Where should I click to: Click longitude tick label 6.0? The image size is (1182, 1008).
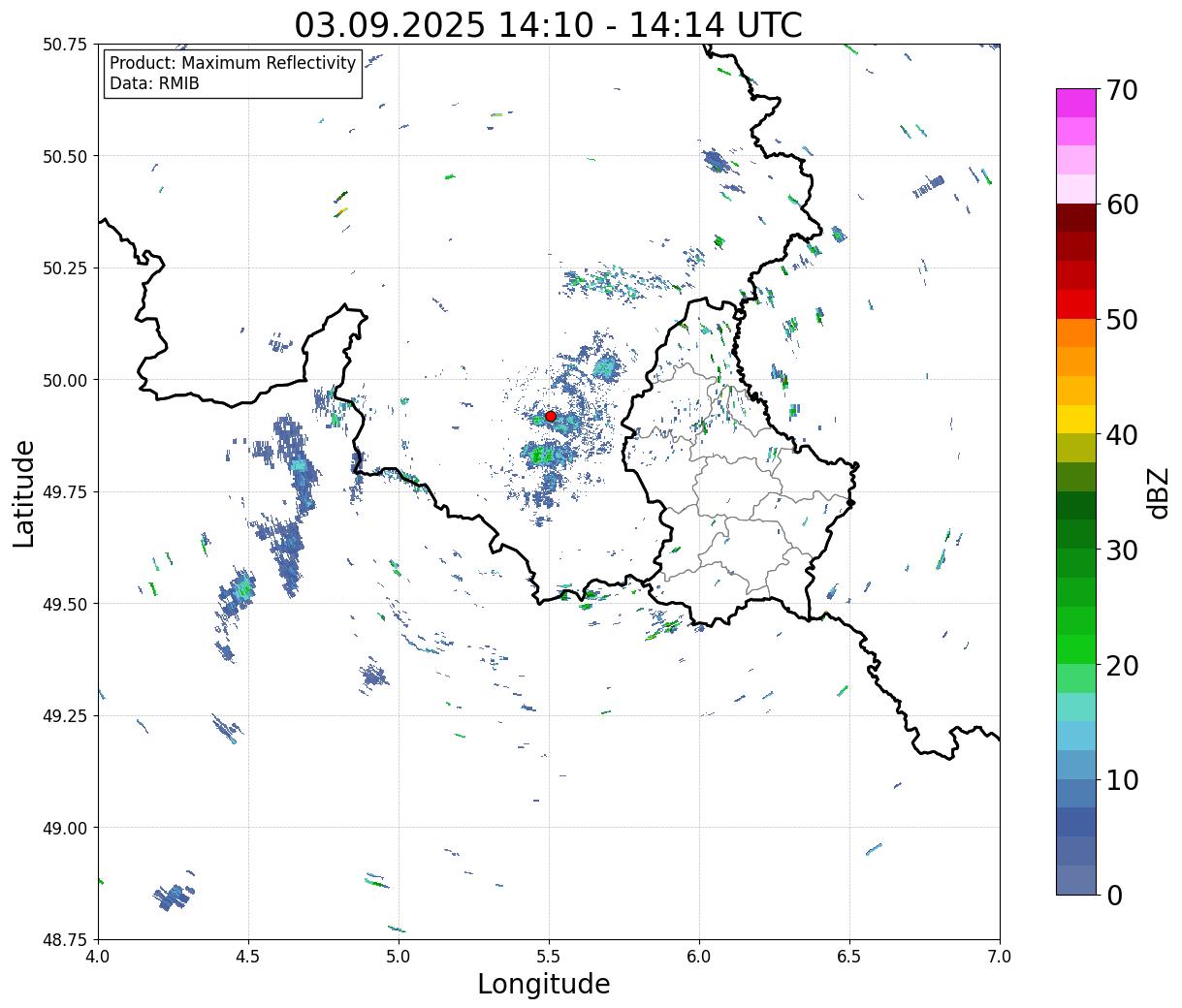click(x=699, y=957)
